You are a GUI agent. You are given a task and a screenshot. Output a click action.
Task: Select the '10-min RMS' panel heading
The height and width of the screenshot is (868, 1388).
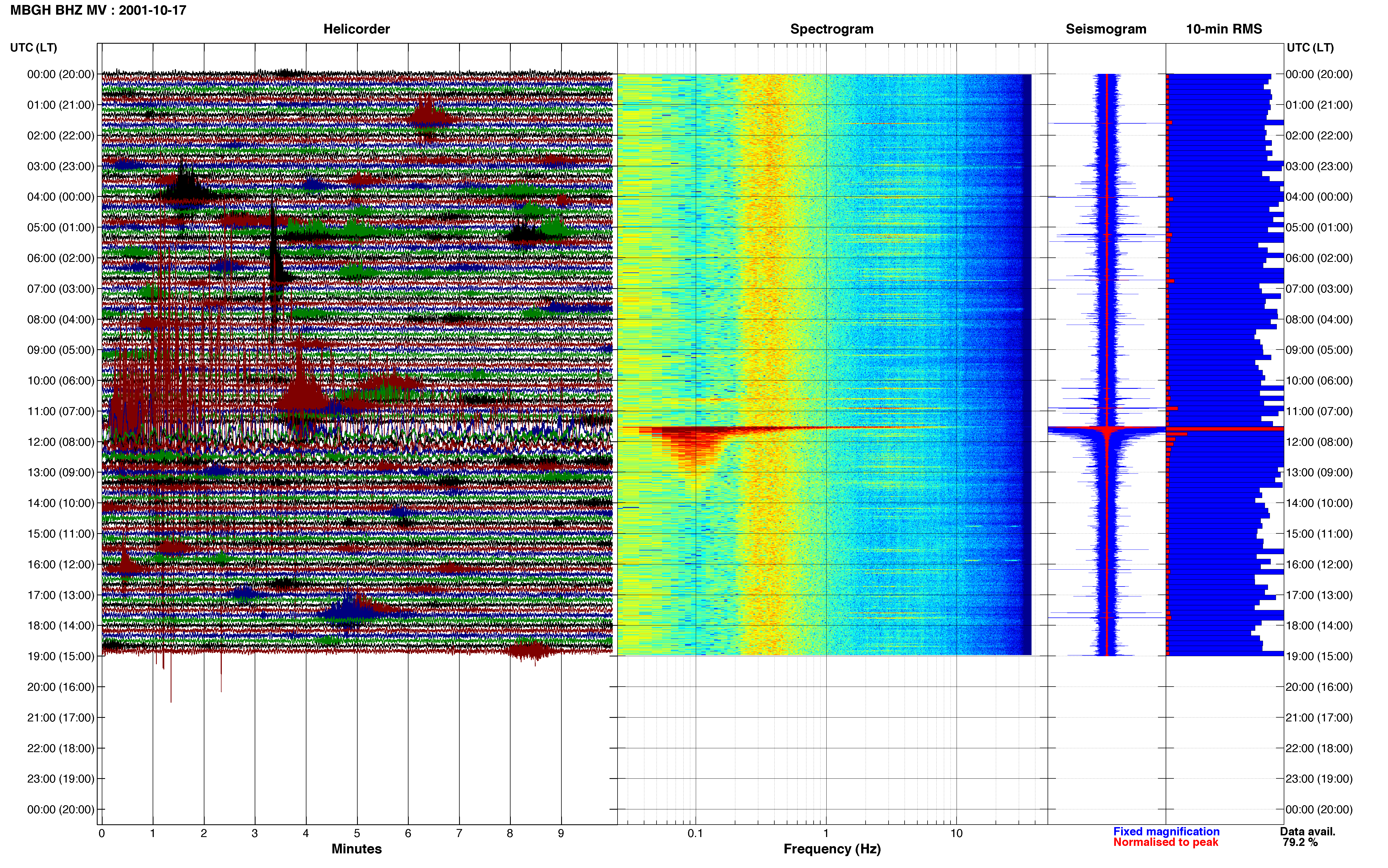pyautogui.click(x=1224, y=29)
